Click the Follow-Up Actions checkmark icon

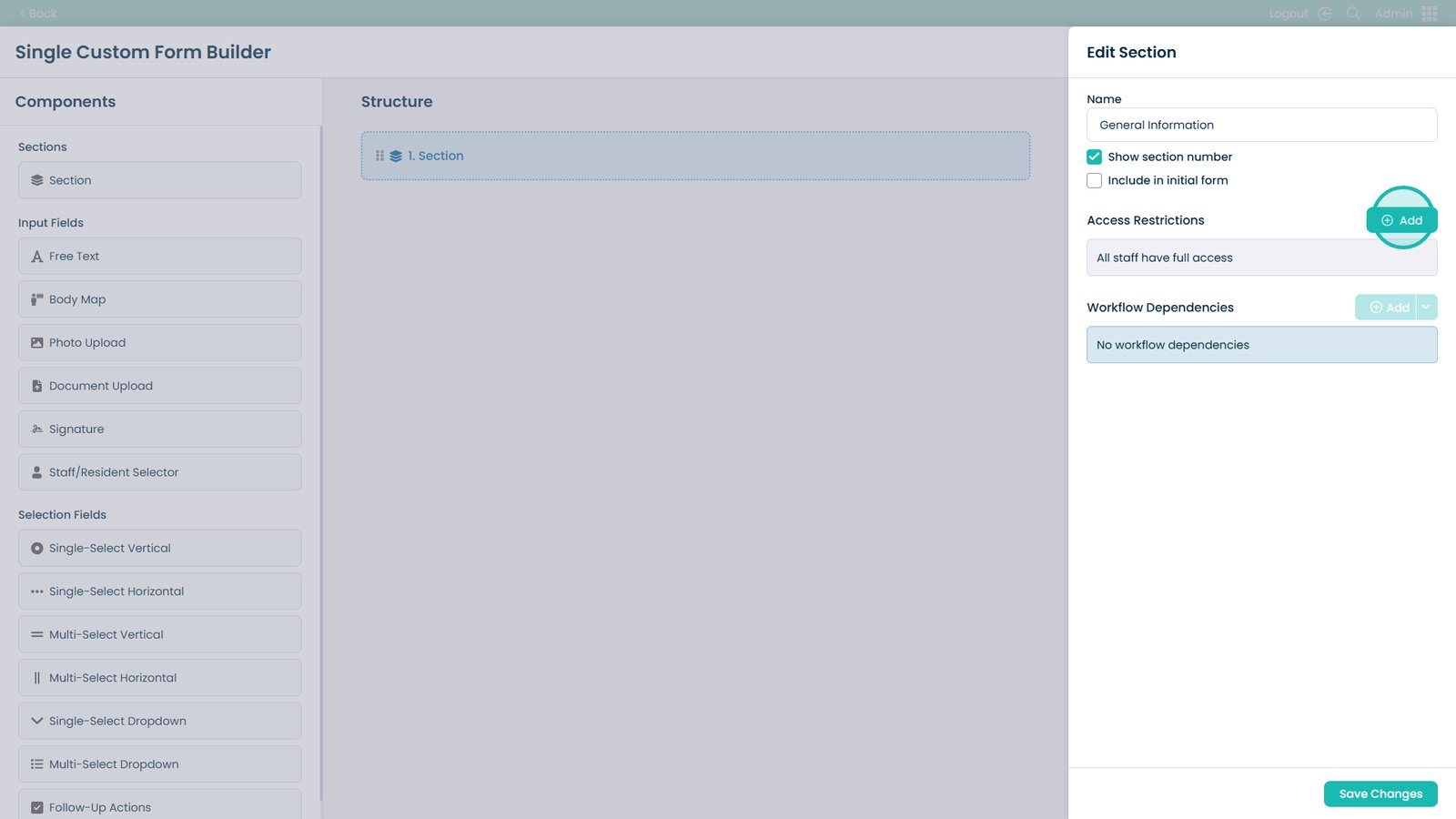pyautogui.click(x=37, y=807)
